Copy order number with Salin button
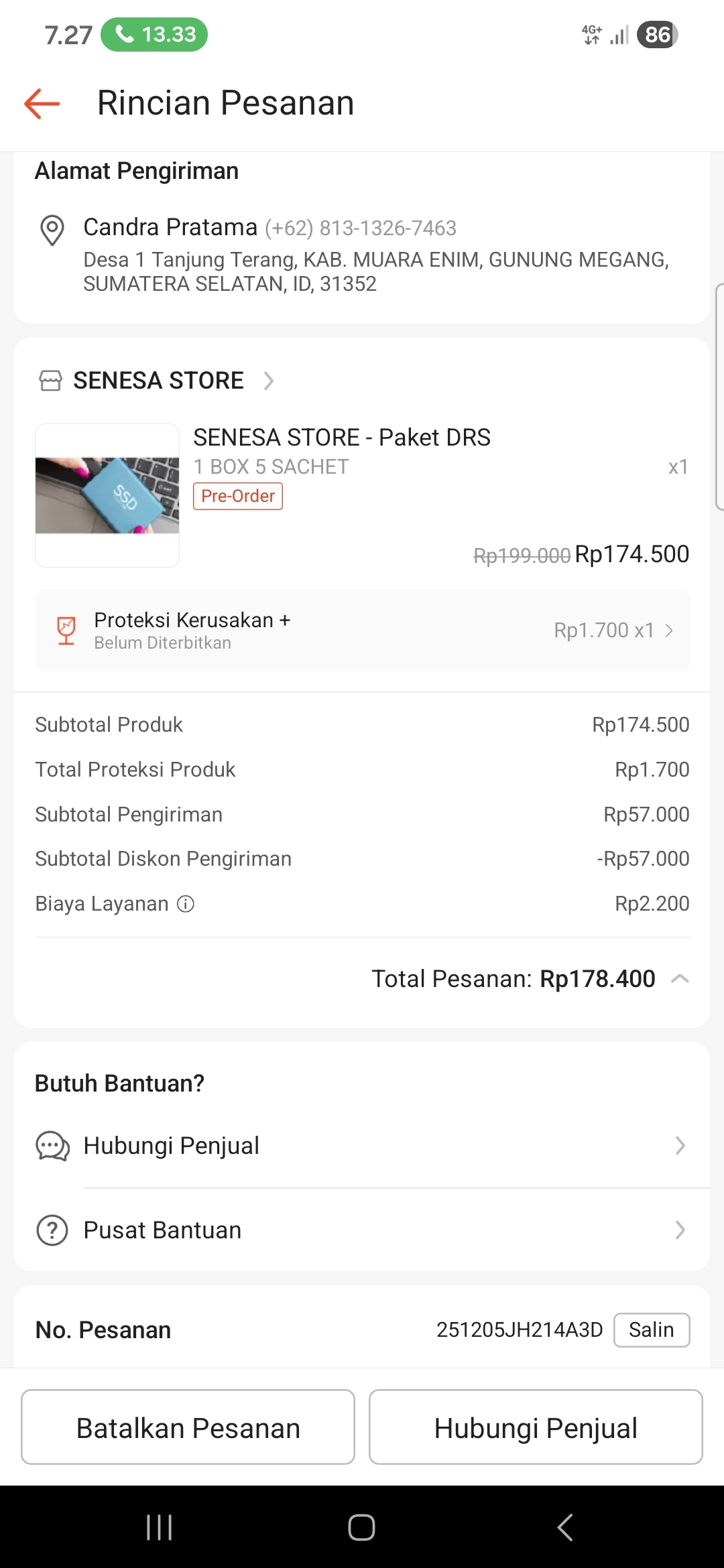Image resolution: width=724 pixels, height=1568 pixels. pyautogui.click(x=651, y=1330)
